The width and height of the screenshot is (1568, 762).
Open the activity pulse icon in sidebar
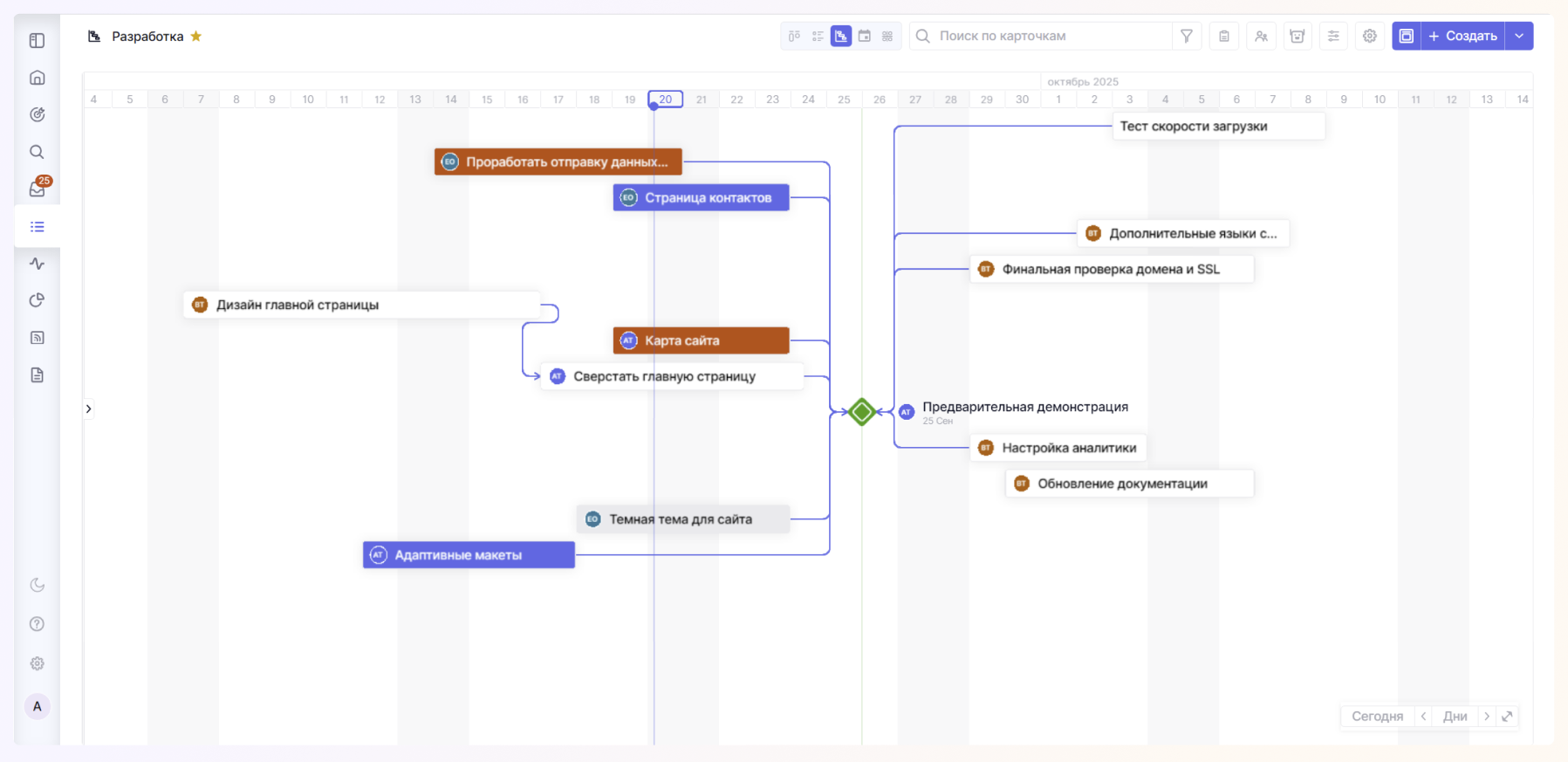(x=38, y=264)
